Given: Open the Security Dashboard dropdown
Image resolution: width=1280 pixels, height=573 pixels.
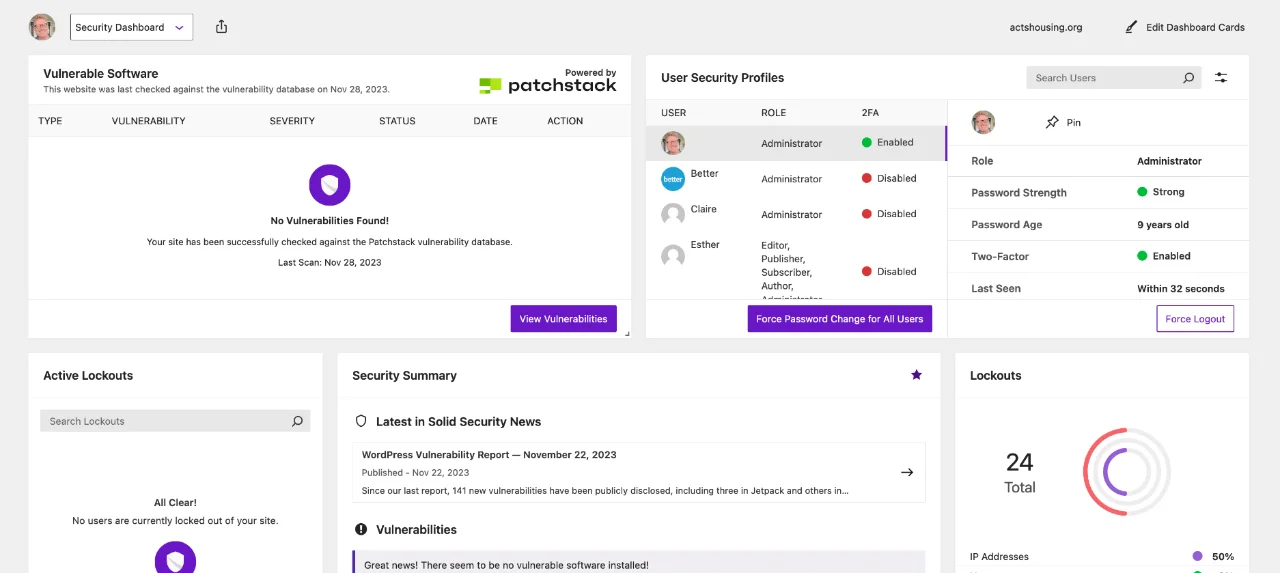Looking at the screenshot, I should (131, 28).
